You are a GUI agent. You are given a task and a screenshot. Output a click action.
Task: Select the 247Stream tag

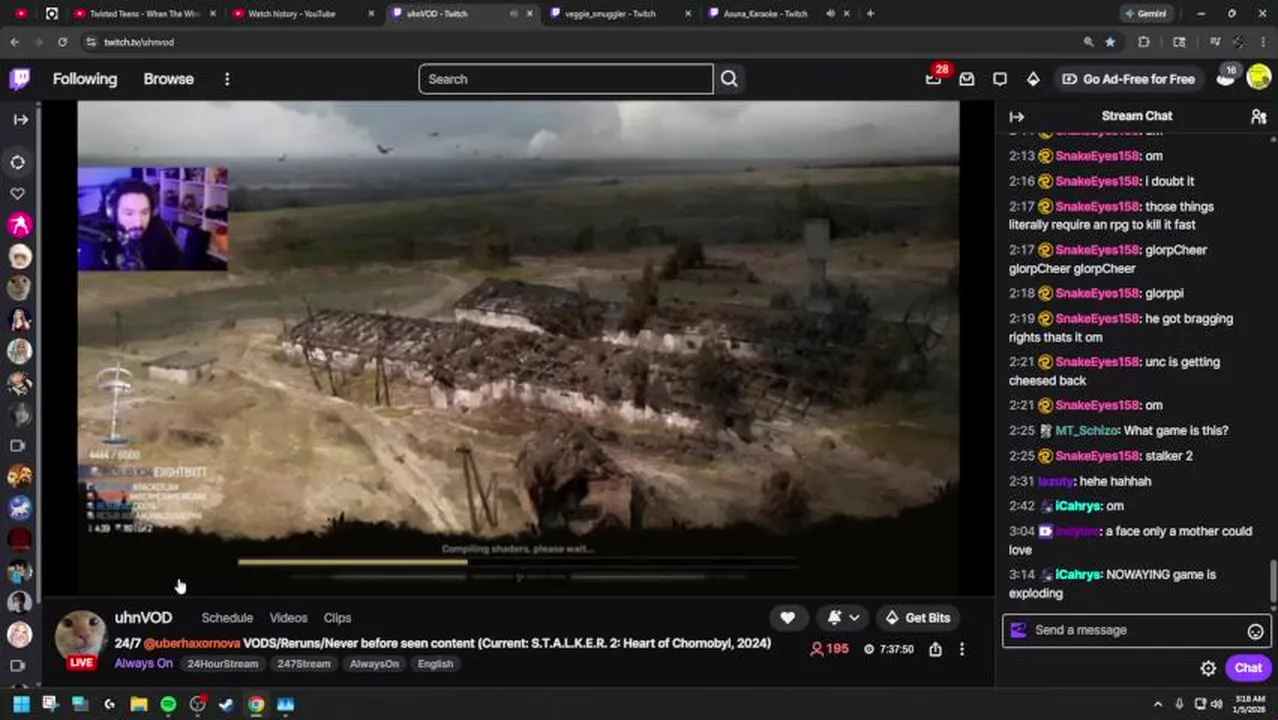(304, 664)
